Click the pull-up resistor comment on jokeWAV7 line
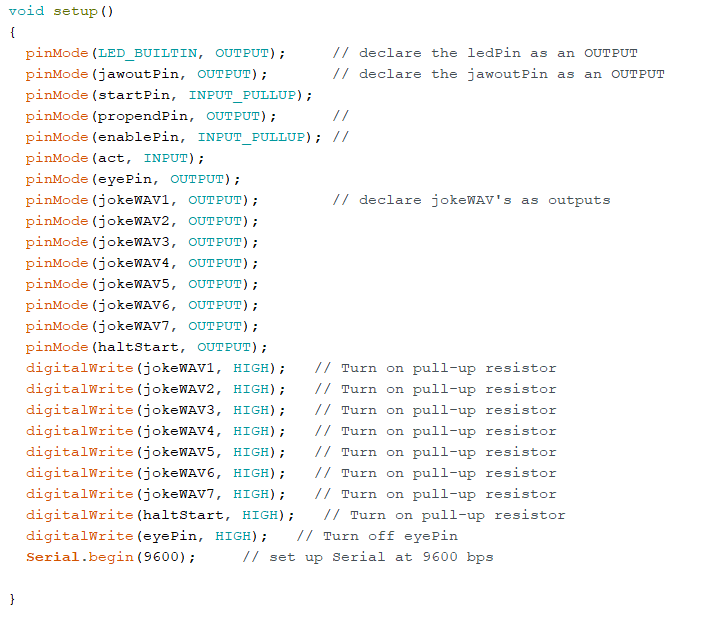721x620 pixels. pos(435,494)
